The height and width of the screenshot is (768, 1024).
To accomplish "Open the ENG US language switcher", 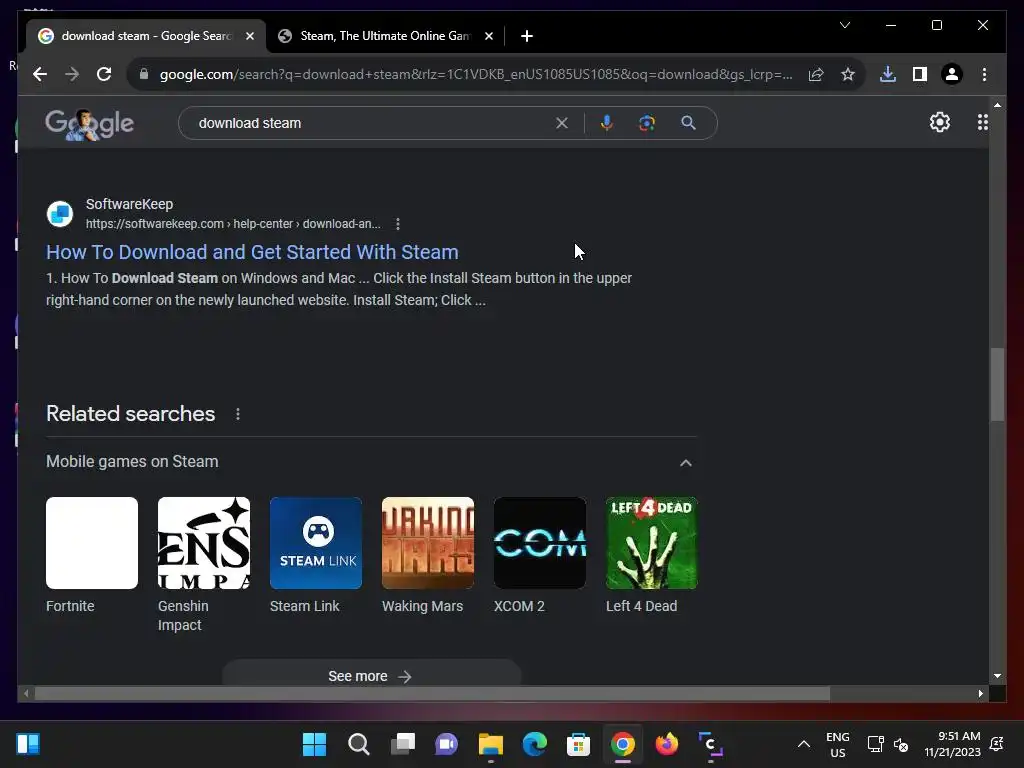I will [x=838, y=744].
